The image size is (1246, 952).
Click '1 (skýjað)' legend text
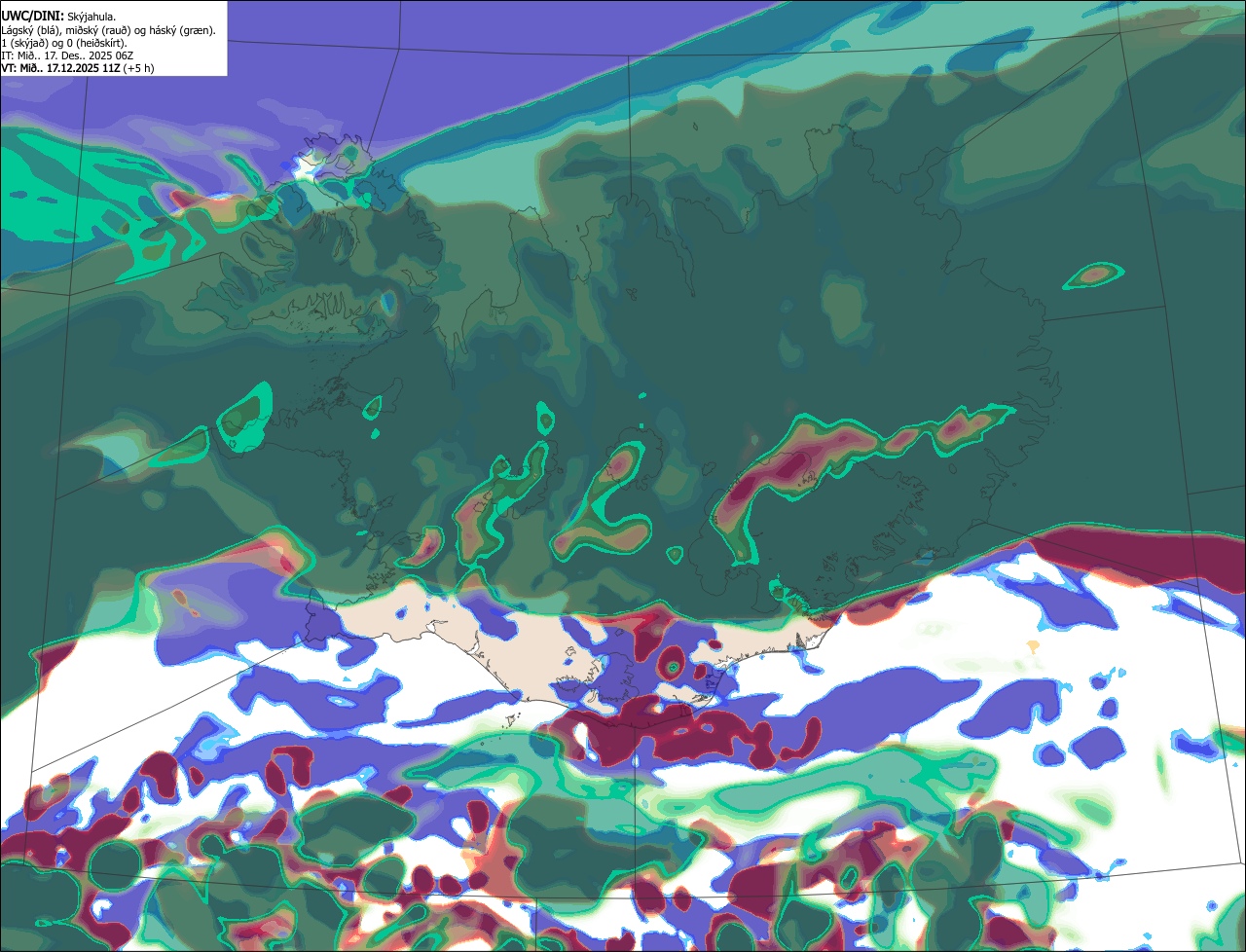coord(24,43)
